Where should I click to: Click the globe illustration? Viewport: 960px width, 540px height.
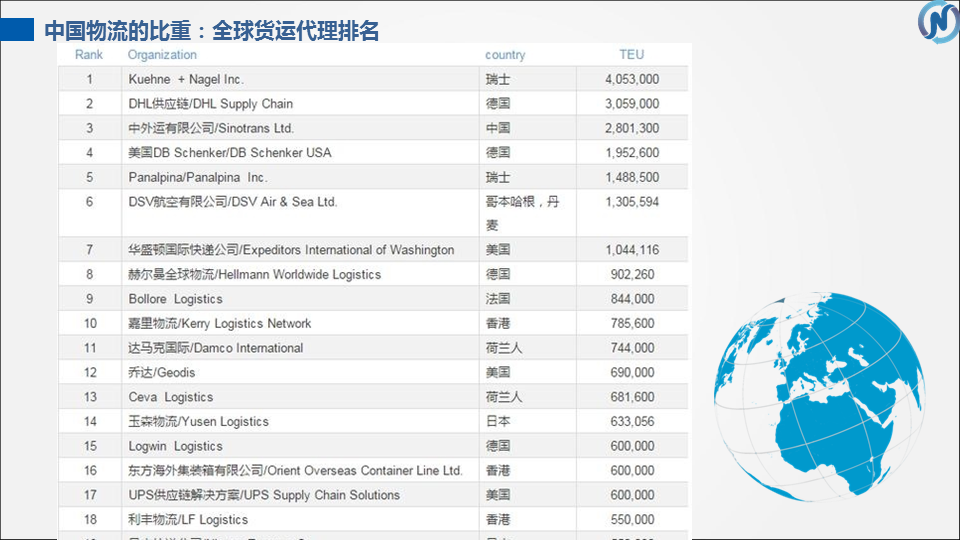click(820, 397)
